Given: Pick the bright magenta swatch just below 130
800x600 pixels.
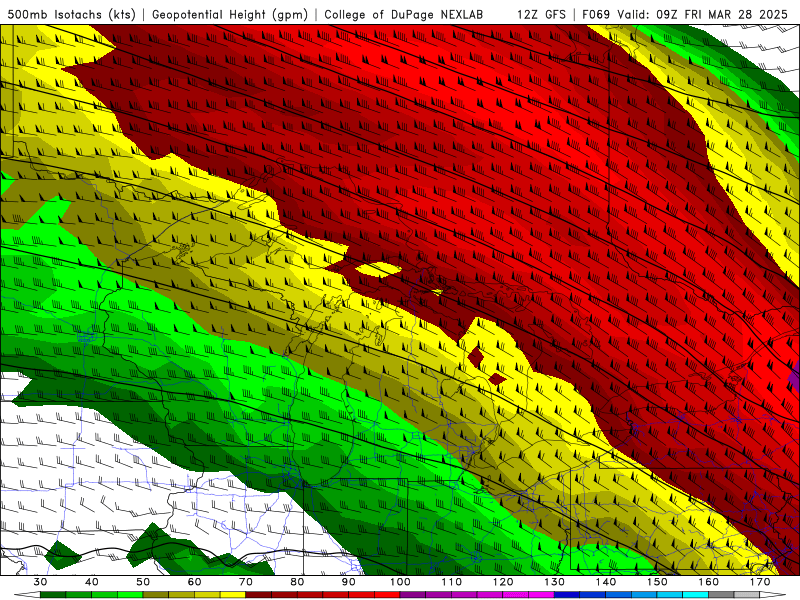Looking at the screenshot, I should [541, 595].
